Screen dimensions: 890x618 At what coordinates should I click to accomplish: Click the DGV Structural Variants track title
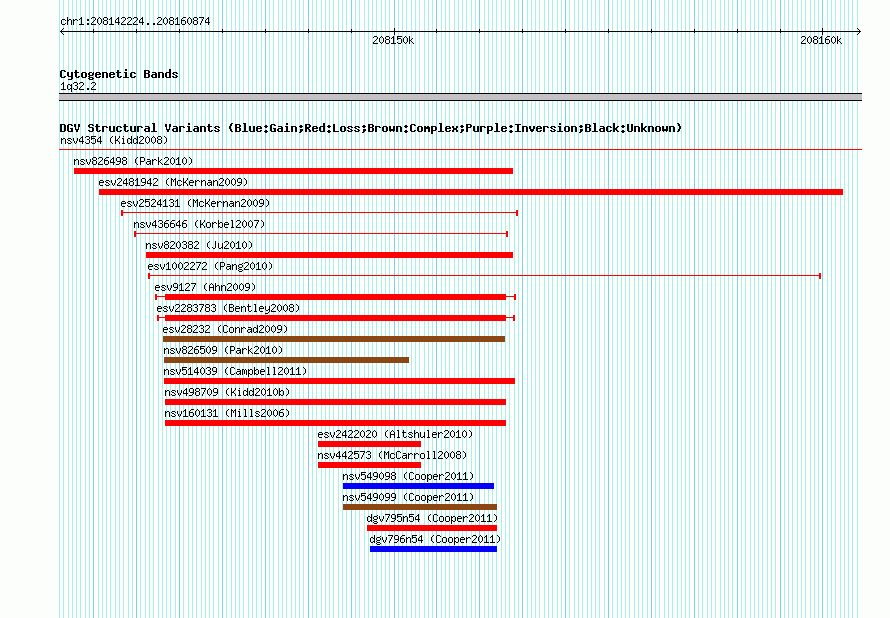pos(371,128)
